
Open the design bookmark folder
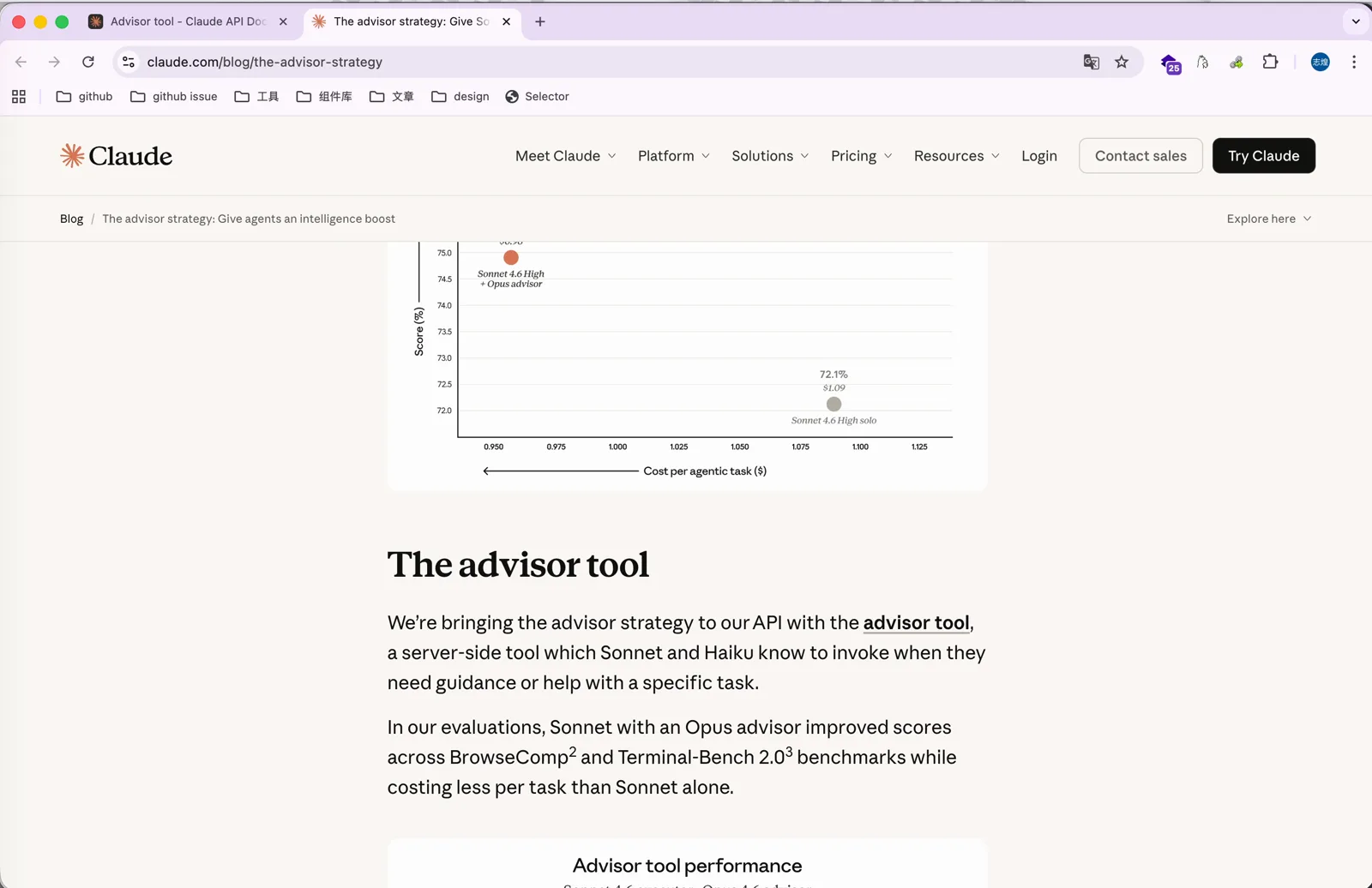point(460,97)
